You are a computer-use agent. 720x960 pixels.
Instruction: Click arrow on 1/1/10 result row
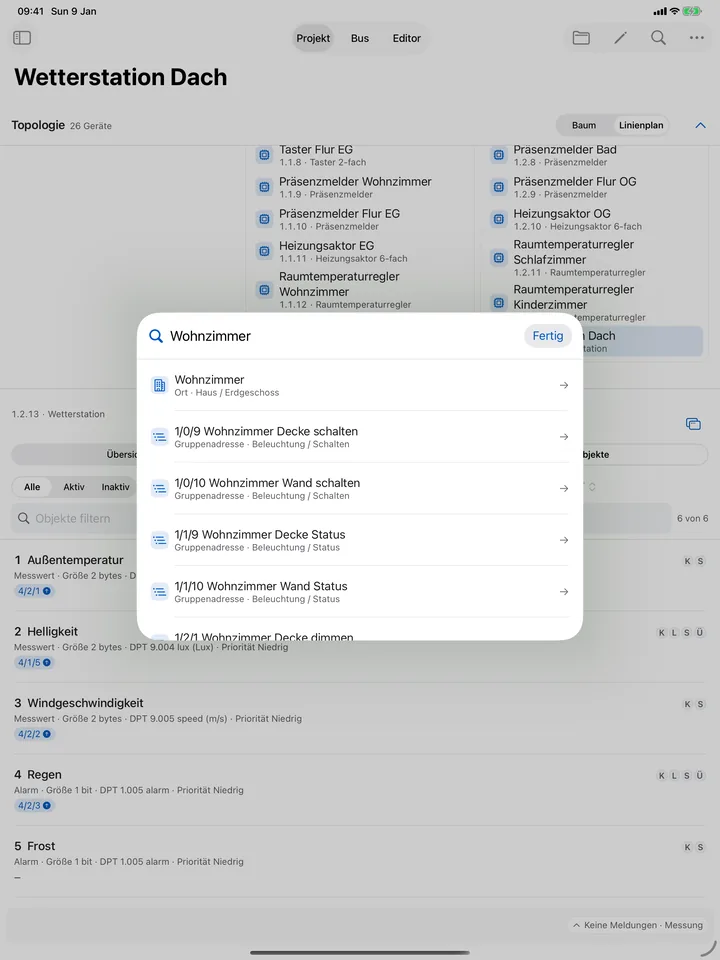click(x=564, y=591)
